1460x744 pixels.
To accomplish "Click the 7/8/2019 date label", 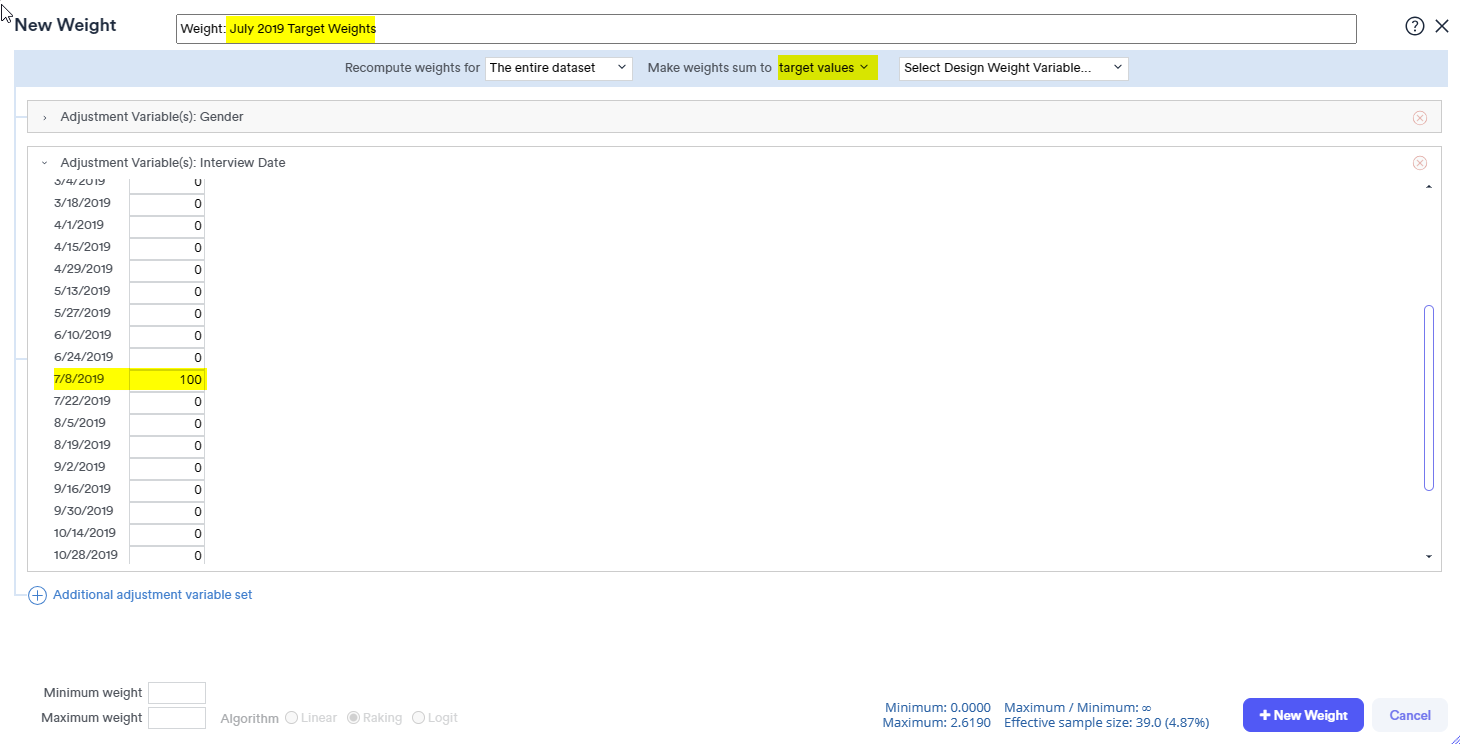I will click(79, 379).
